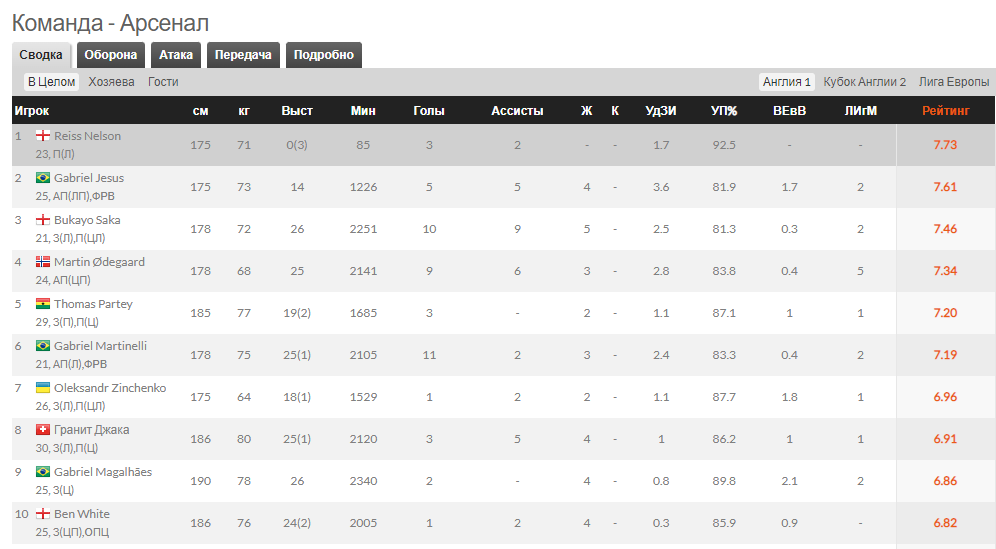Image resolution: width=996 pixels, height=549 pixels.
Task: Open the Подробно tab
Action: tap(323, 55)
